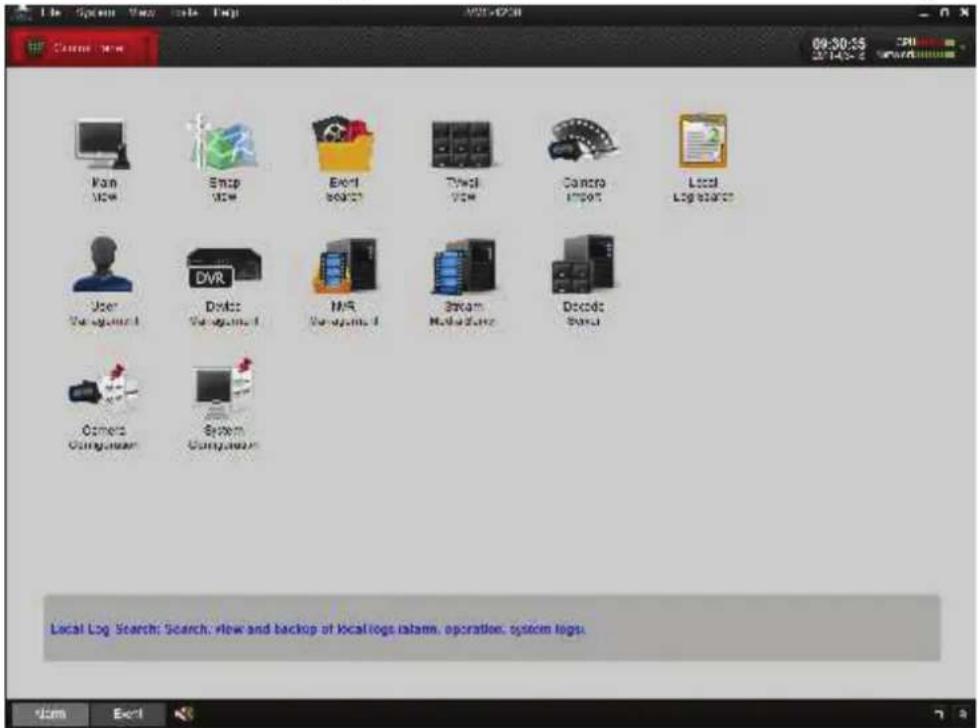Click the Network usage meter
Screen dimensions: 978x728
(x=916, y=54)
